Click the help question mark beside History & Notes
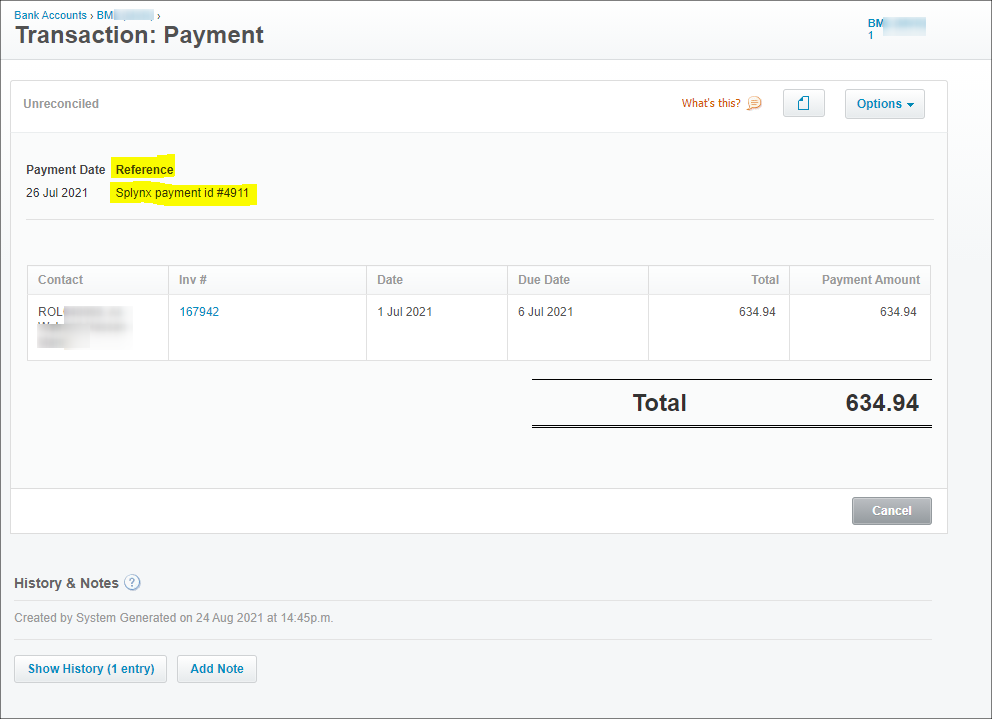Viewport: 992px width, 719px height. point(132,582)
